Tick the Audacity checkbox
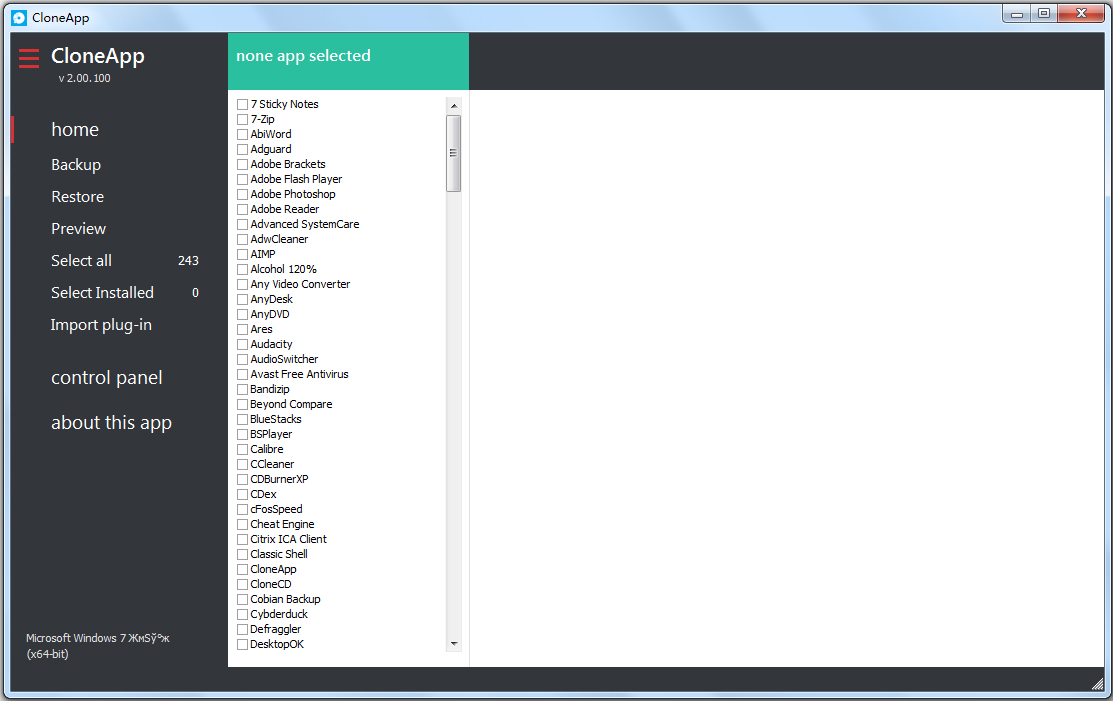The height and width of the screenshot is (701, 1113). (x=243, y=344)
